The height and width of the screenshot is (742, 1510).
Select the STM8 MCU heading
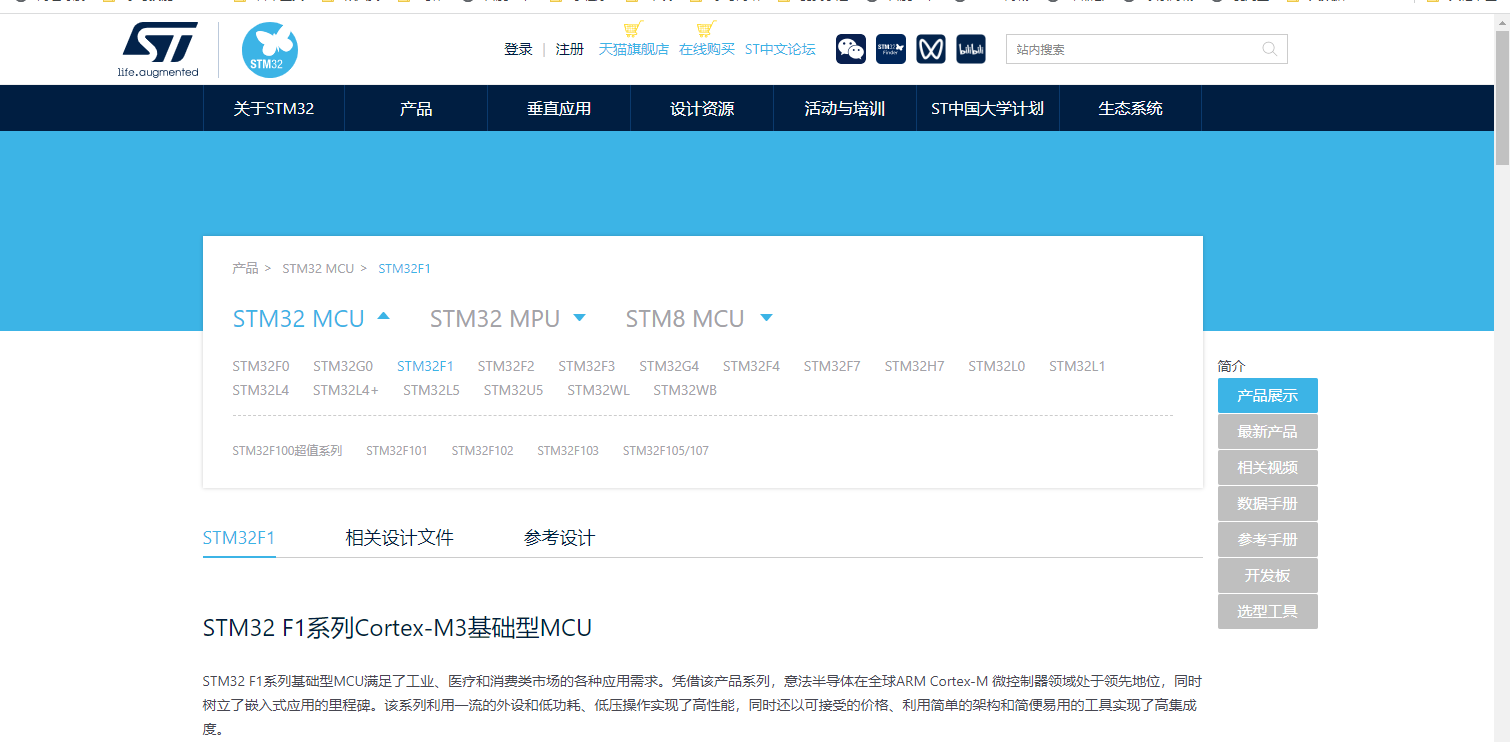(685, 319)
